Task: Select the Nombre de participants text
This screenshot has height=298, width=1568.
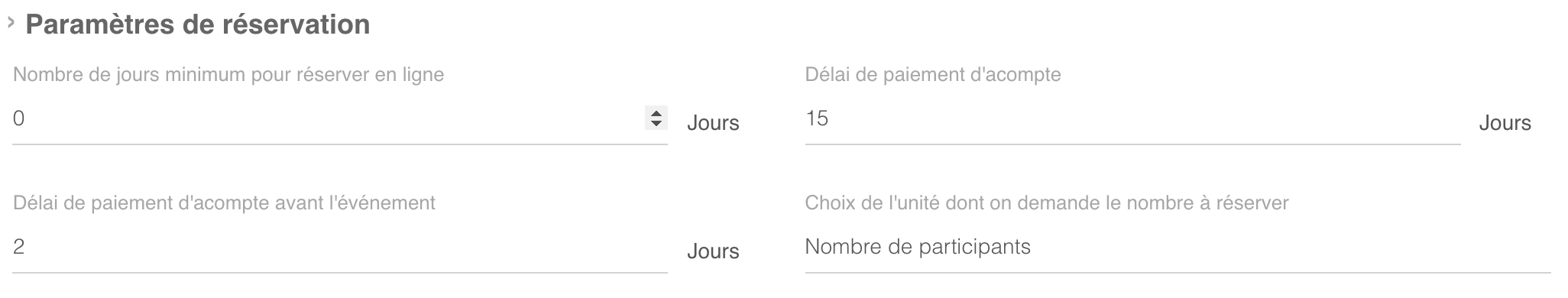Action: tap(918, 247)
